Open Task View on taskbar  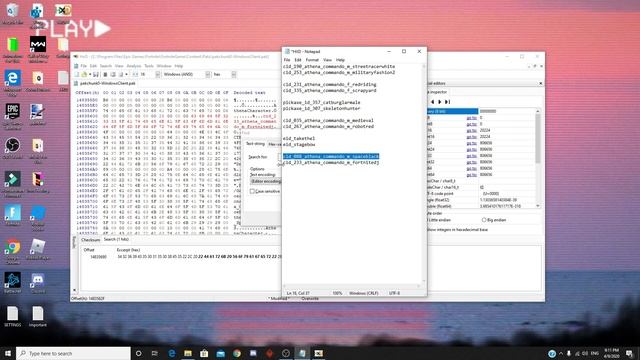[x=155, y=353]
